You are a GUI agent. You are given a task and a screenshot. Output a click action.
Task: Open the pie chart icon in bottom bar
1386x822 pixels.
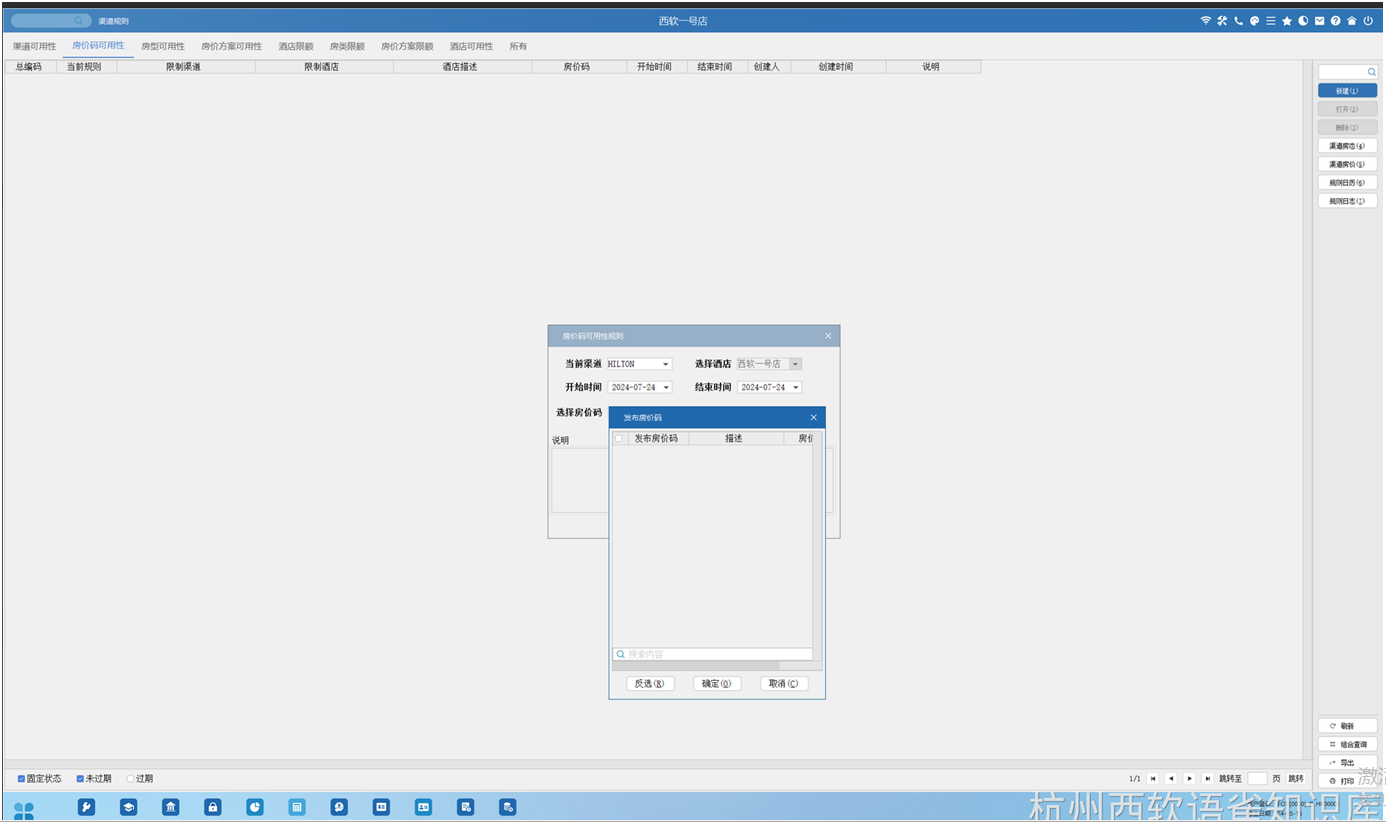[255, 807]
